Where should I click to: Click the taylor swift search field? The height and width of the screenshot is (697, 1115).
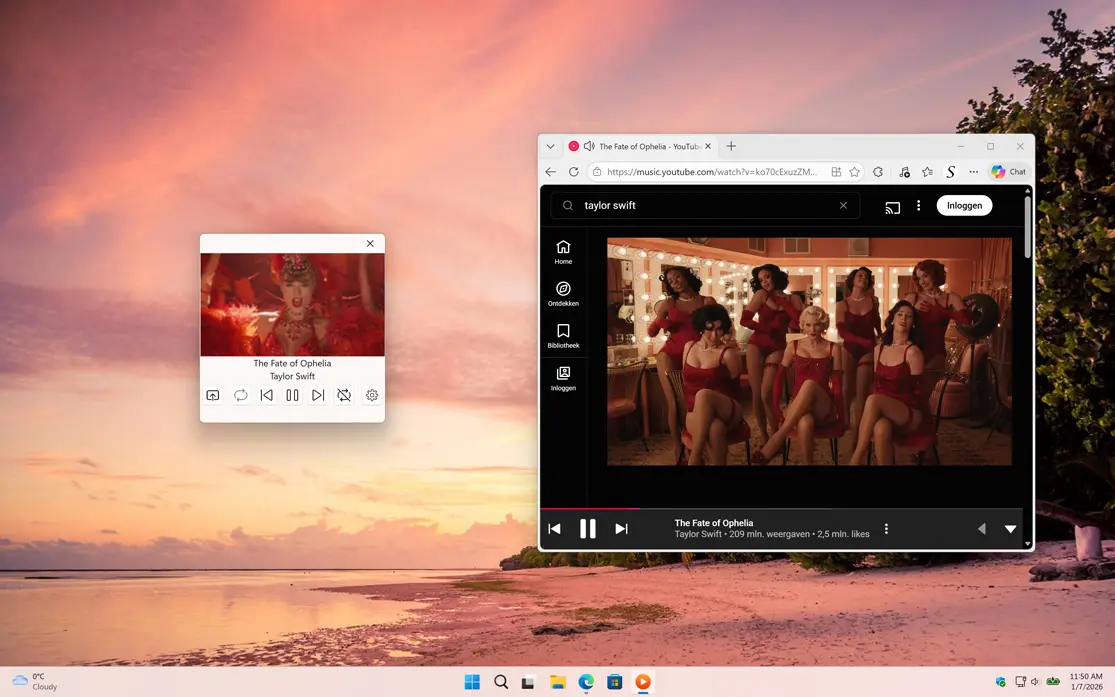[x=700, y=205]
